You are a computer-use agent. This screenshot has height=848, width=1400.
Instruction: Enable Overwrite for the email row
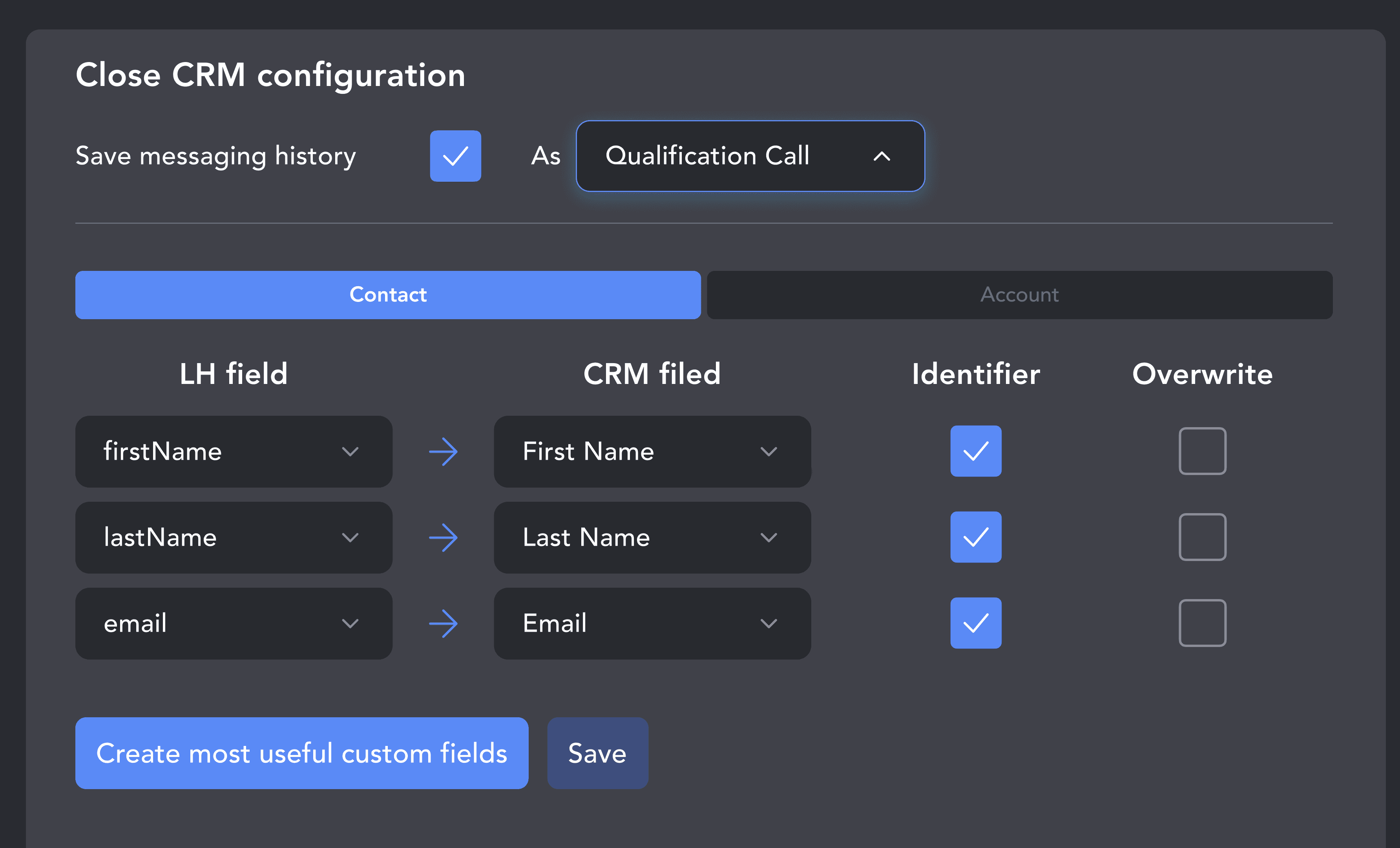click(1202, 622)
